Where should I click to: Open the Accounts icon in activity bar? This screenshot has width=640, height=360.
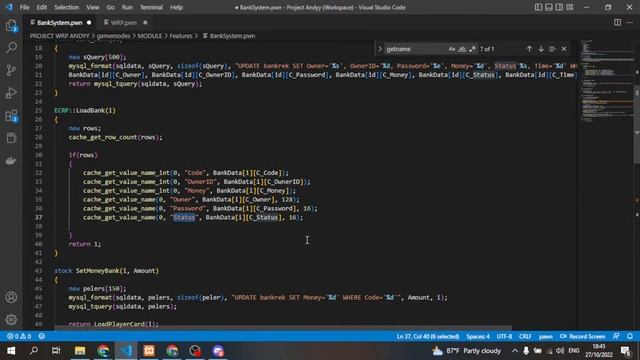(11, 297)
